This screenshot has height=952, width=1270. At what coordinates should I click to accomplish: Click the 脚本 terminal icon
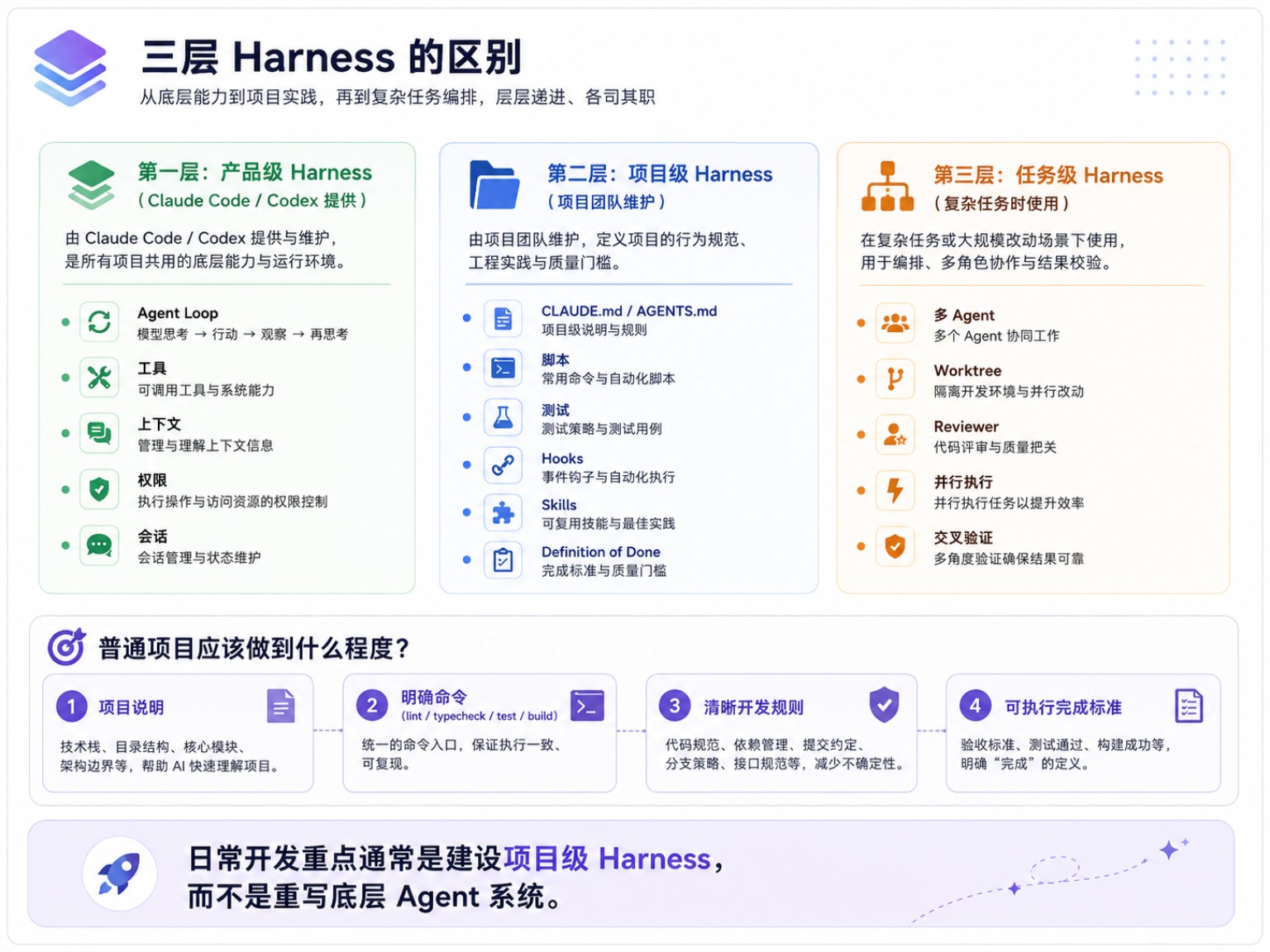click(x=503, y=368)
